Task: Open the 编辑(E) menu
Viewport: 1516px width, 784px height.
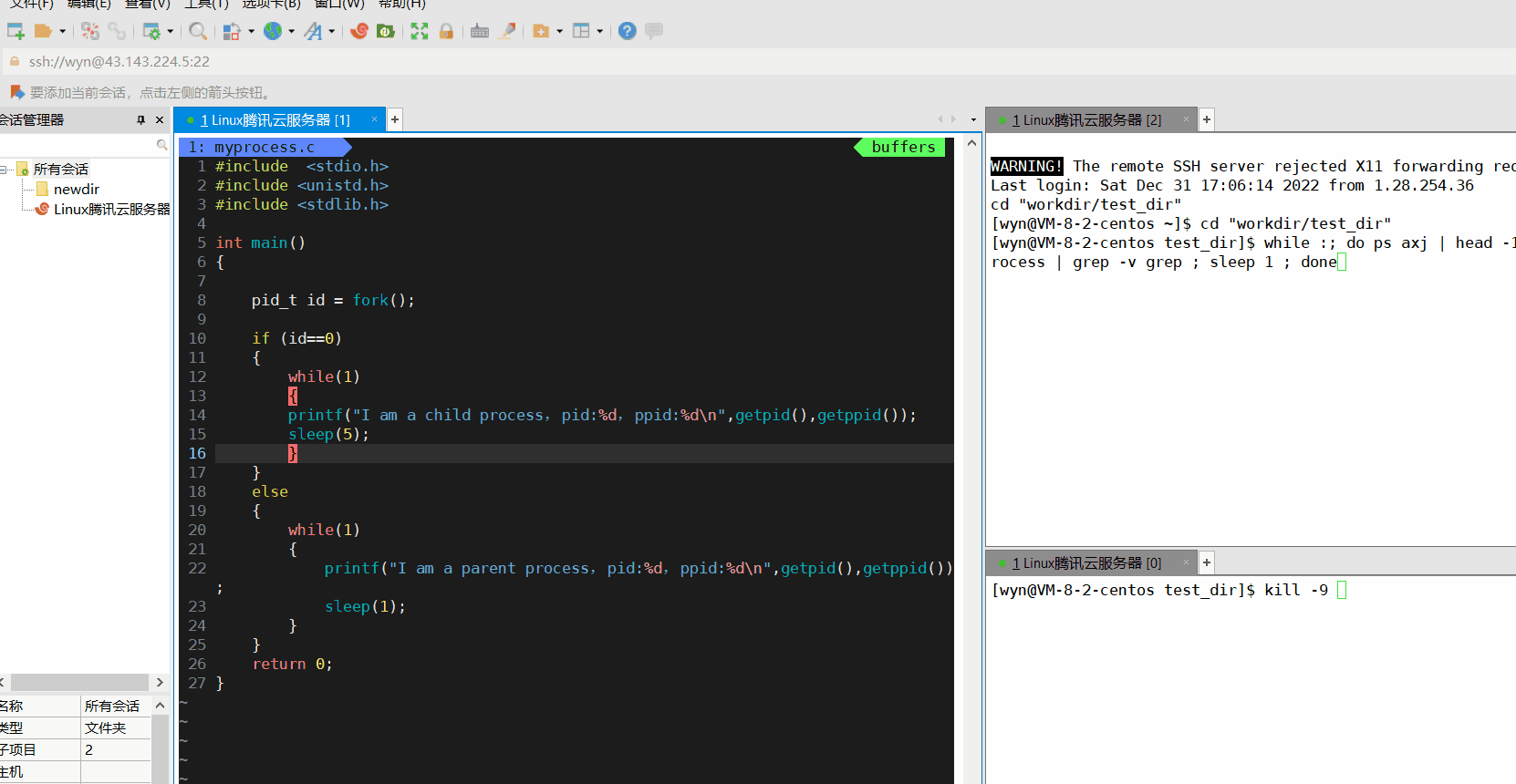Action: click(88, 4)
